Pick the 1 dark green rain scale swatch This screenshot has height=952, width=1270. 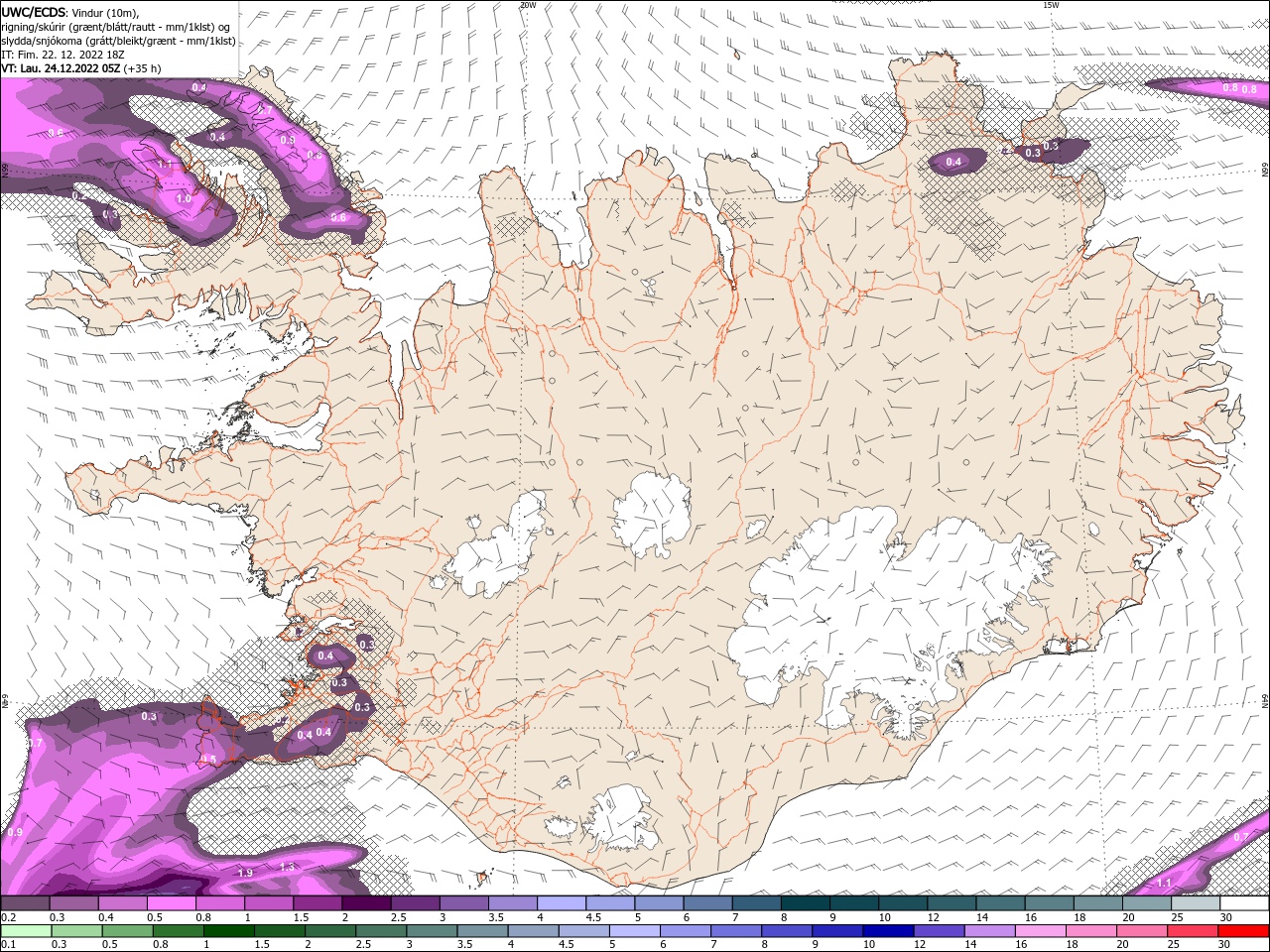pyautogui.click(x=228, y=931)
